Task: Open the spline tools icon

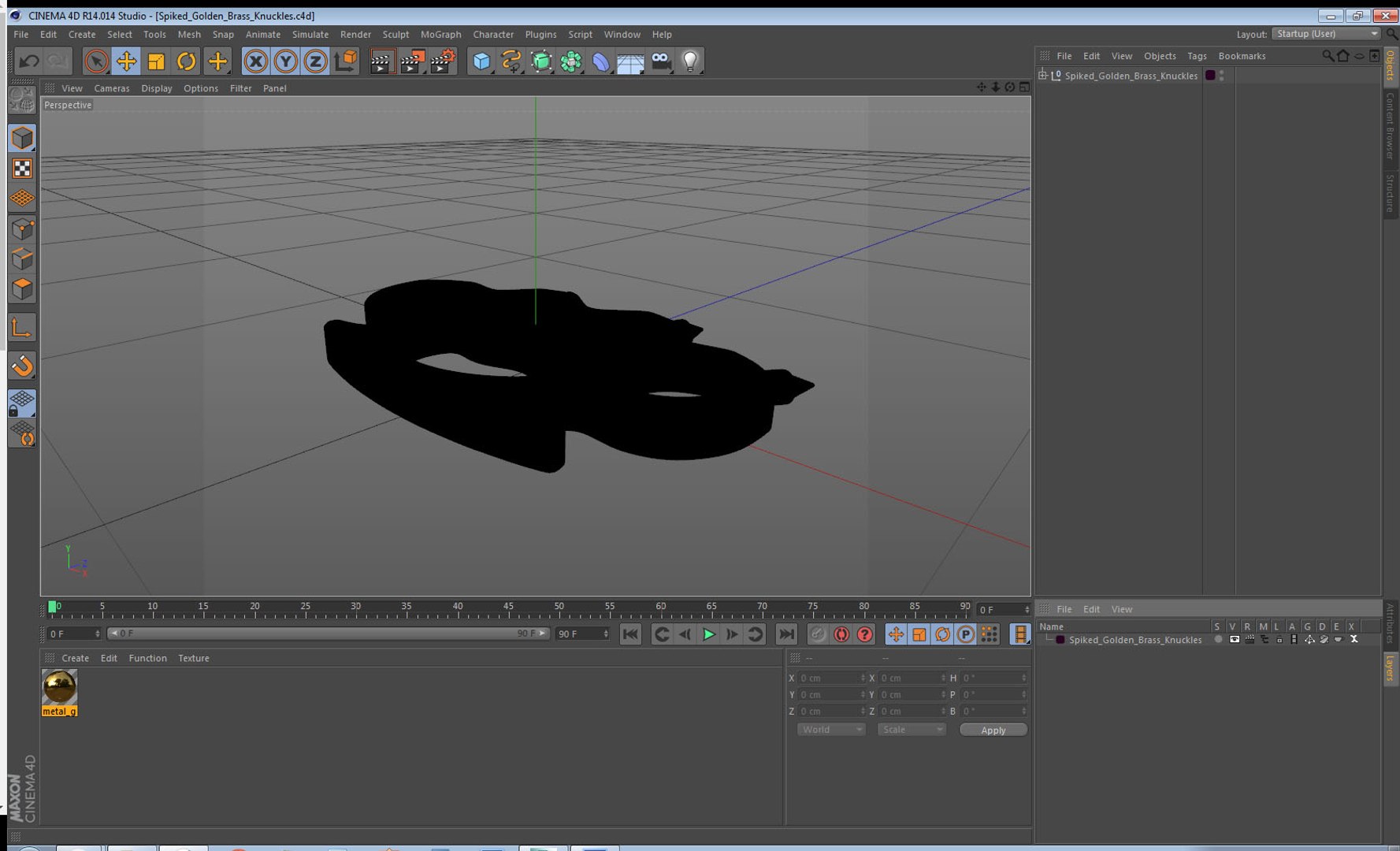Action: tap(511, 61)
